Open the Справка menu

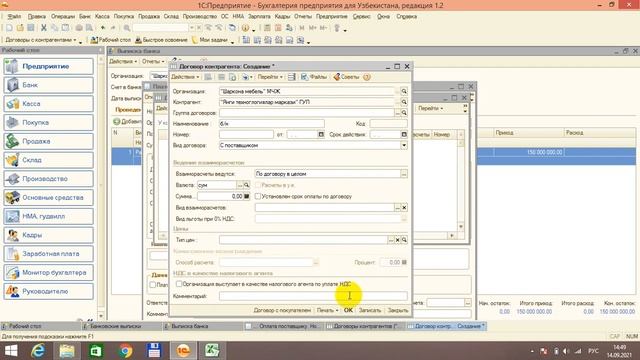(x=406, y=16)
